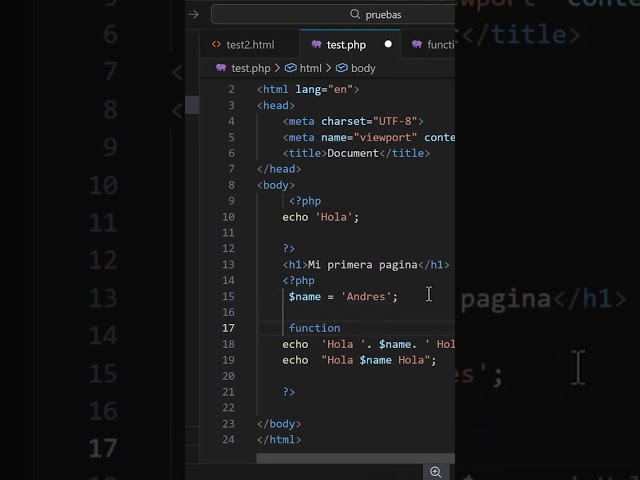This screenshot has height=480, width=640.
Task: Click the word function on line 17
Action: click(x=314, y=328)
